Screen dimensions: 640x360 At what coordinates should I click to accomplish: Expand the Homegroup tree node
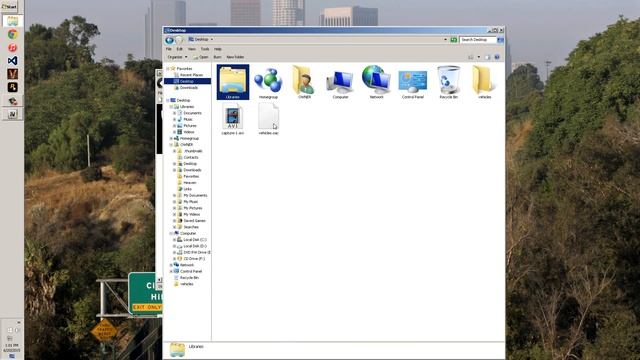coord(171,138)
